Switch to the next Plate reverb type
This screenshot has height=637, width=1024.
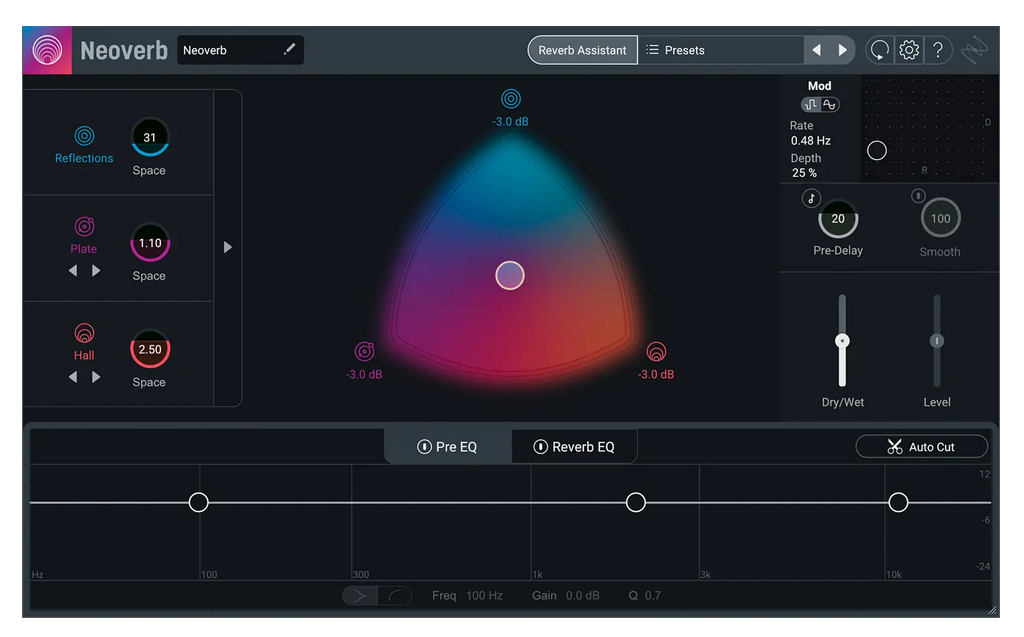pyautogui.click(x=96, y=270)
